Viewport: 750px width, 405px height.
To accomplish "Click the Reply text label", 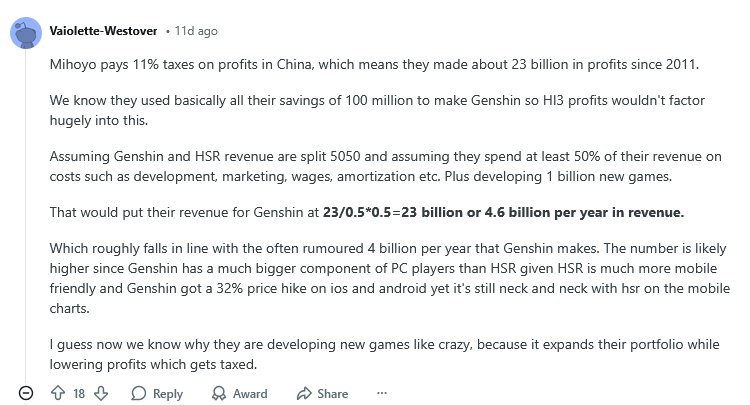I will coord(168,394).
